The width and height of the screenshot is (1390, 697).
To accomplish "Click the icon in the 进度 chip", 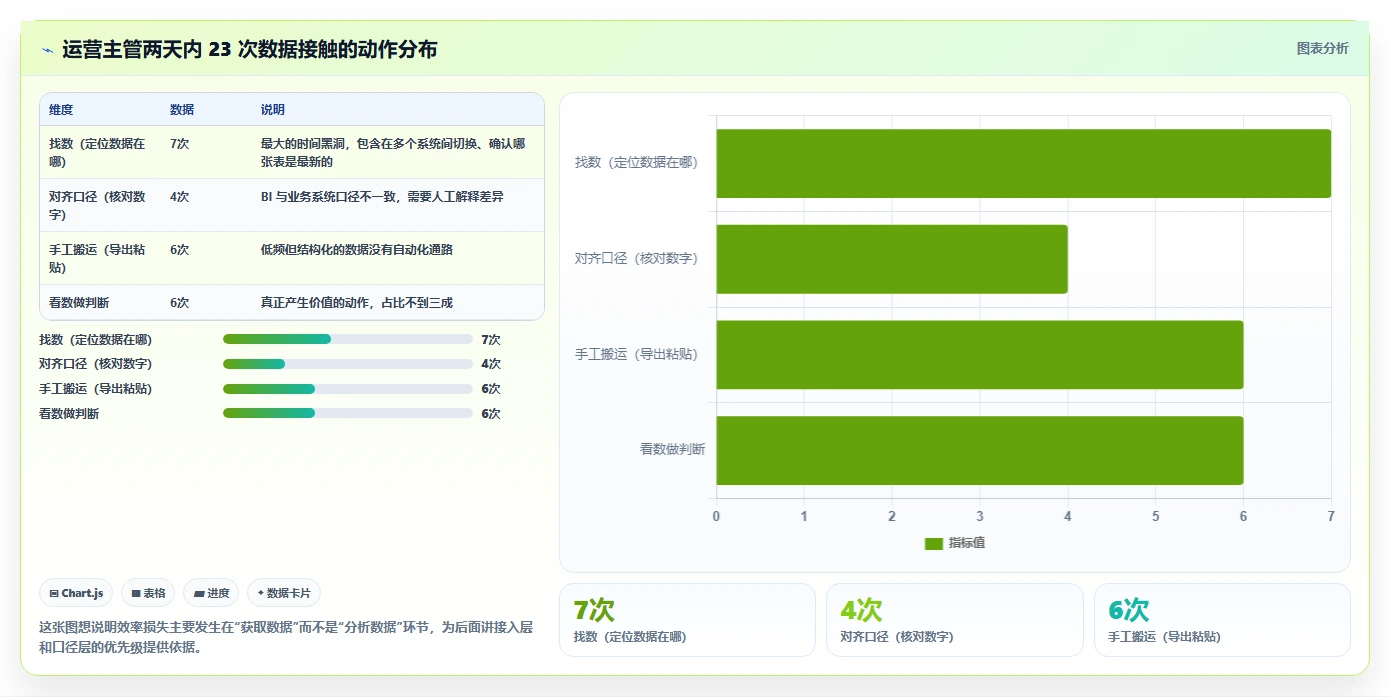I will [200, 593].
